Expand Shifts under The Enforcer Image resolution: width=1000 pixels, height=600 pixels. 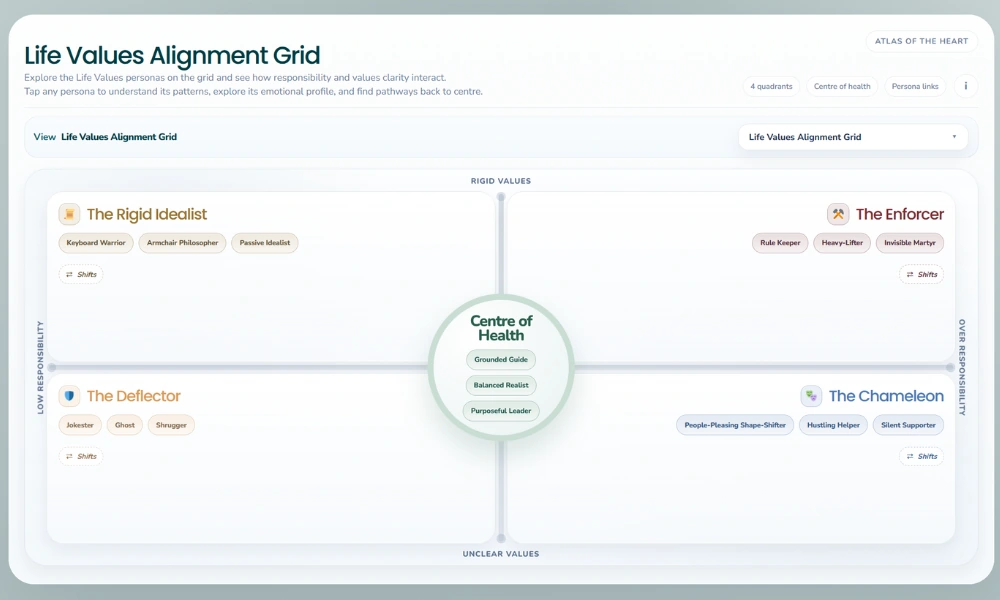tap(921, 274)
